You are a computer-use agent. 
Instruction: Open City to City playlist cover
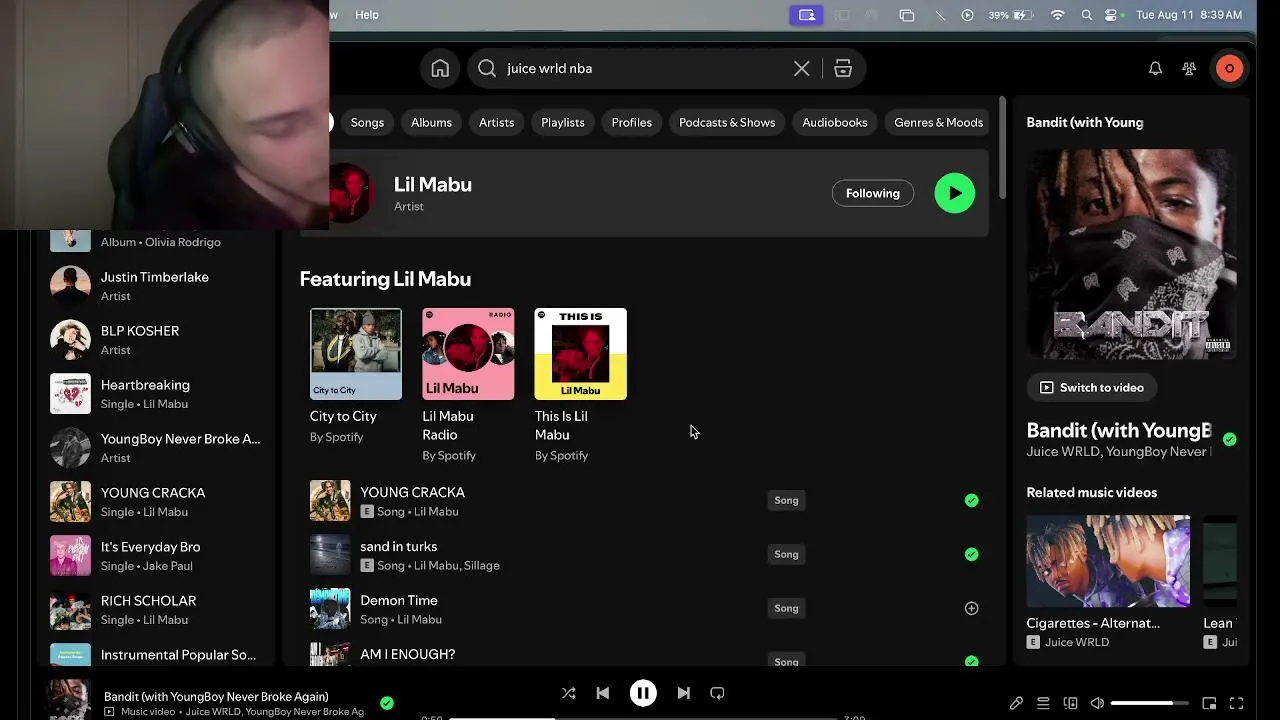356,354
